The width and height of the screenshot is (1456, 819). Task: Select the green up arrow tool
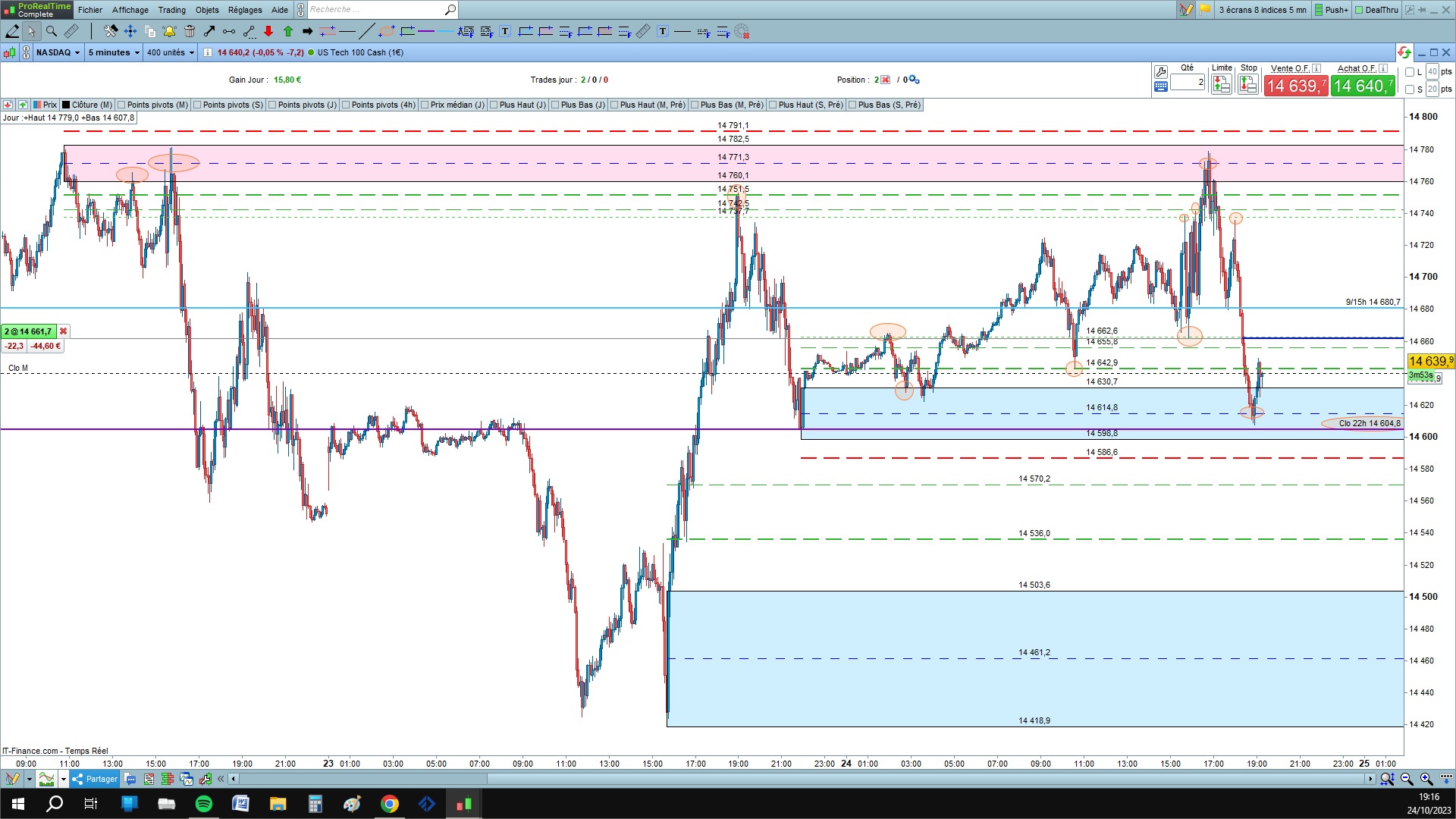tap(288, 31)
